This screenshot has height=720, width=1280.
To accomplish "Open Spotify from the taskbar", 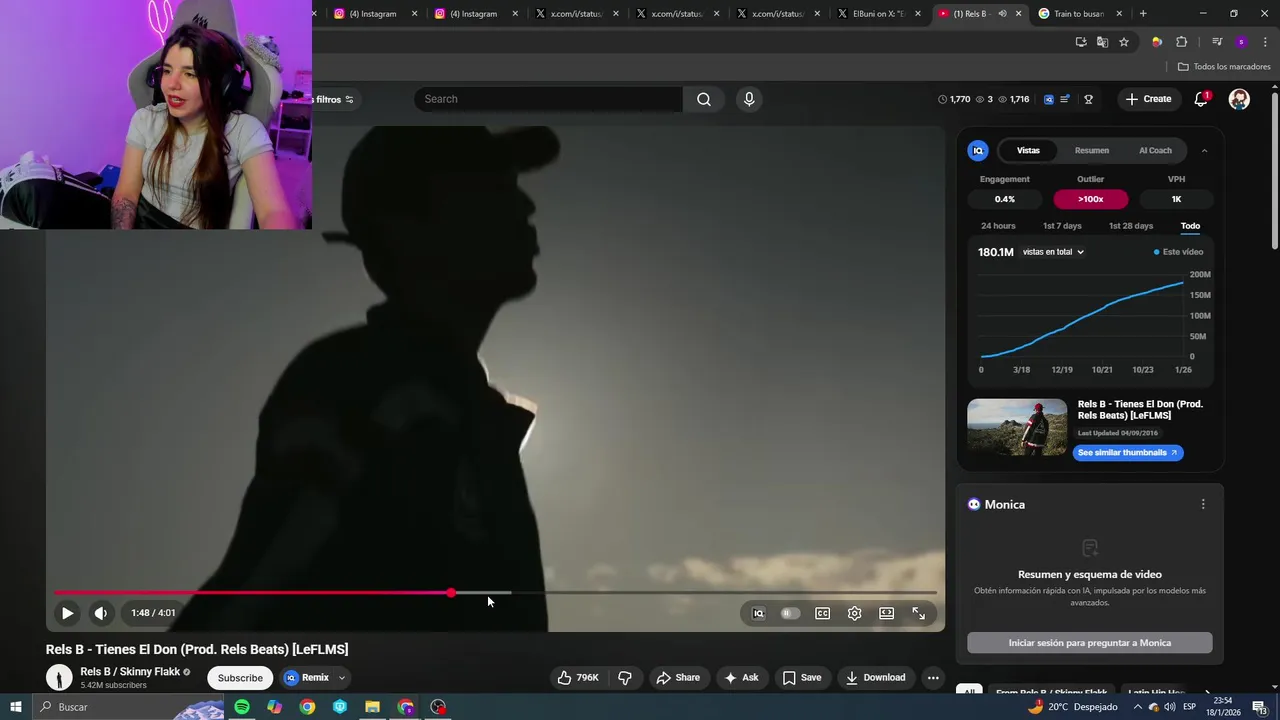I will click(242, 707).
